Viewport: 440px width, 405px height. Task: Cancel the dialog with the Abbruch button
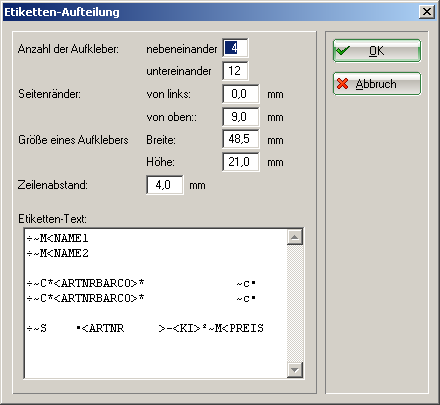[377, 84]
